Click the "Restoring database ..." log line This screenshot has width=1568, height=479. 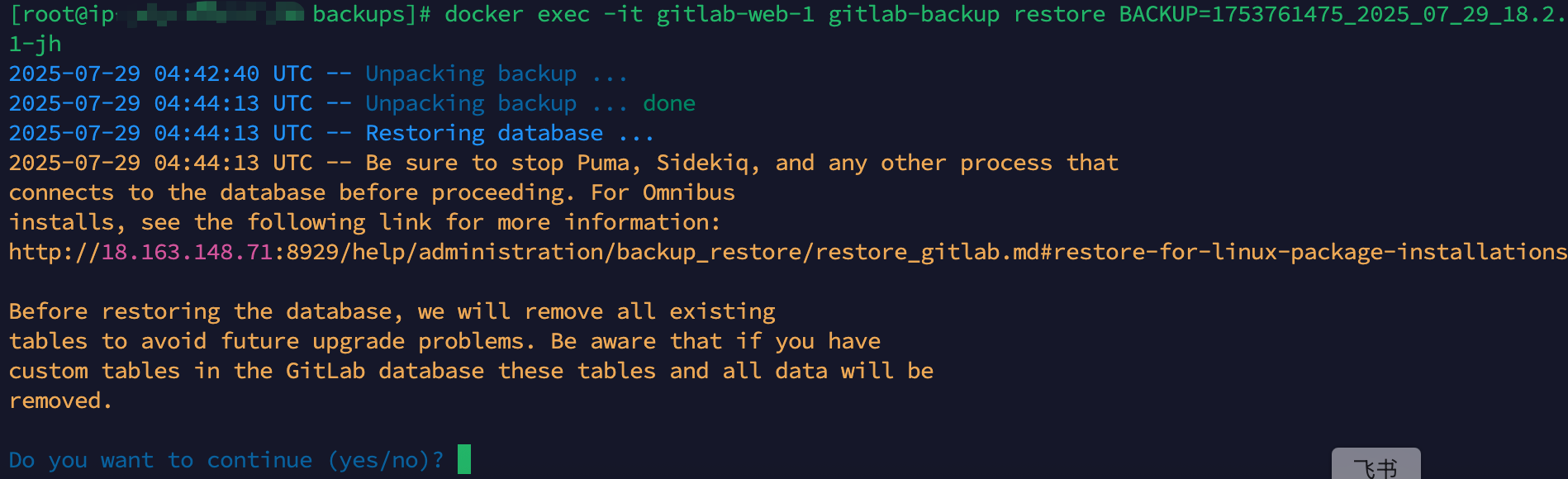pyautogui.click(x=509, y=133)
